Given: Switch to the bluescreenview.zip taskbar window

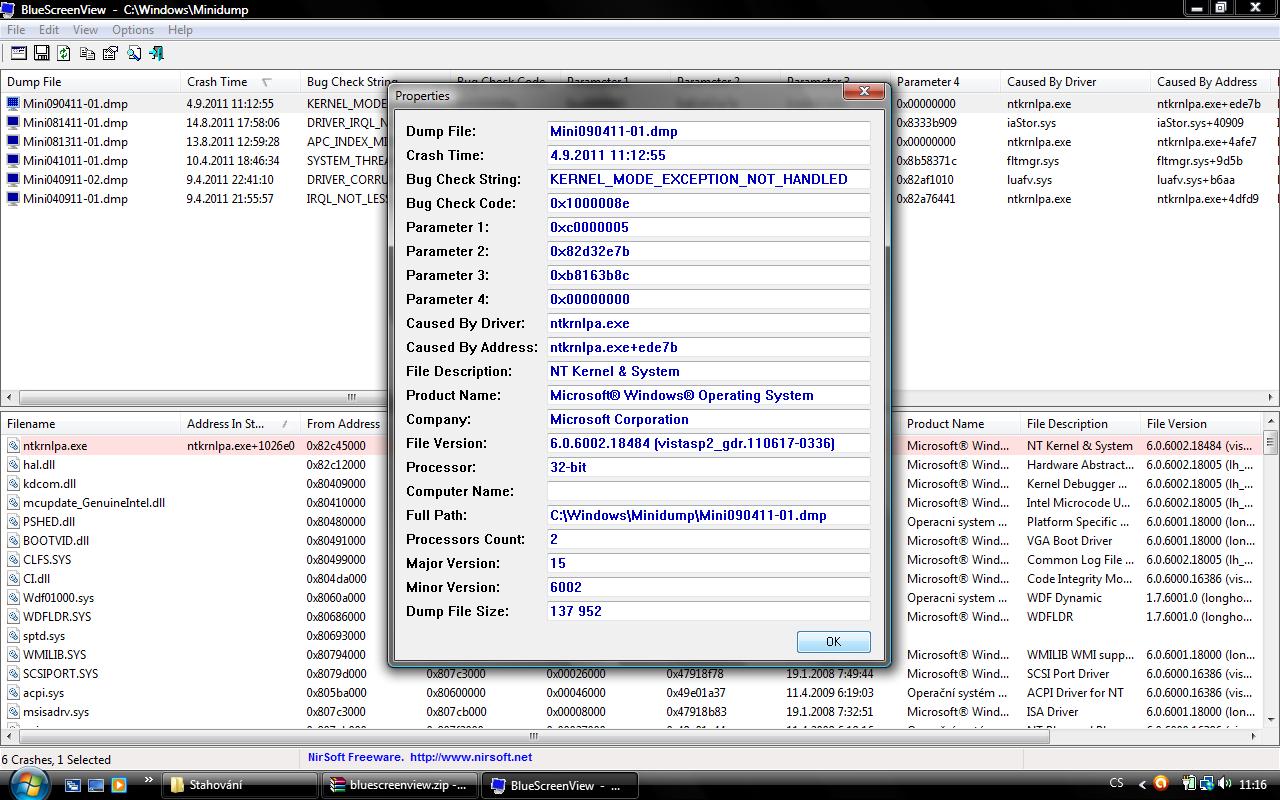Looking at the screenshot, I should tap(400, 785).
